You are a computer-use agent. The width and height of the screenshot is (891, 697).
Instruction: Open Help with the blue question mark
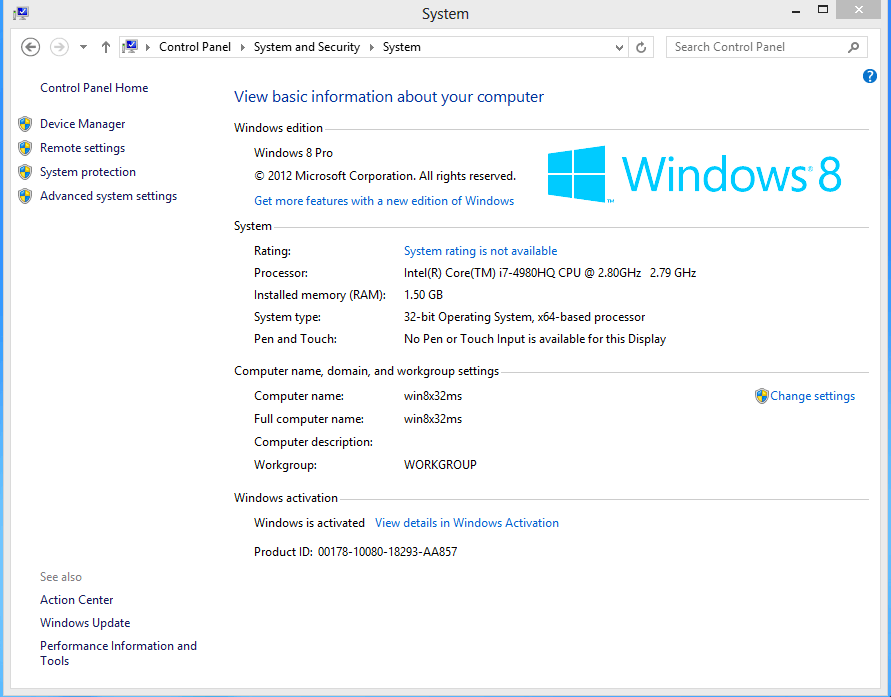[869, 76]
